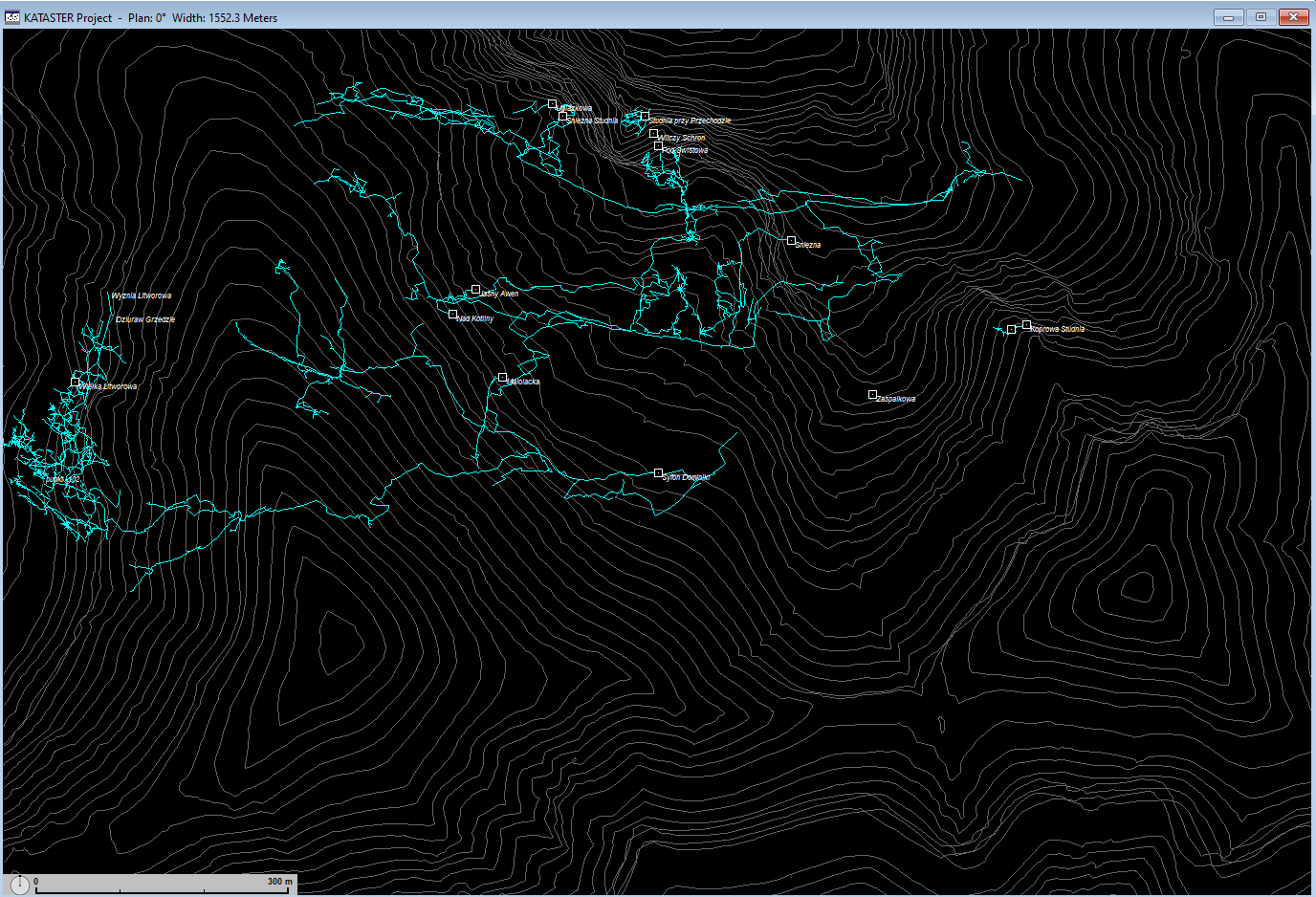Viewport: 1316px width, 897px height.
Task: Maximize the KATASTER Project window
Action: pos(1261,17)
